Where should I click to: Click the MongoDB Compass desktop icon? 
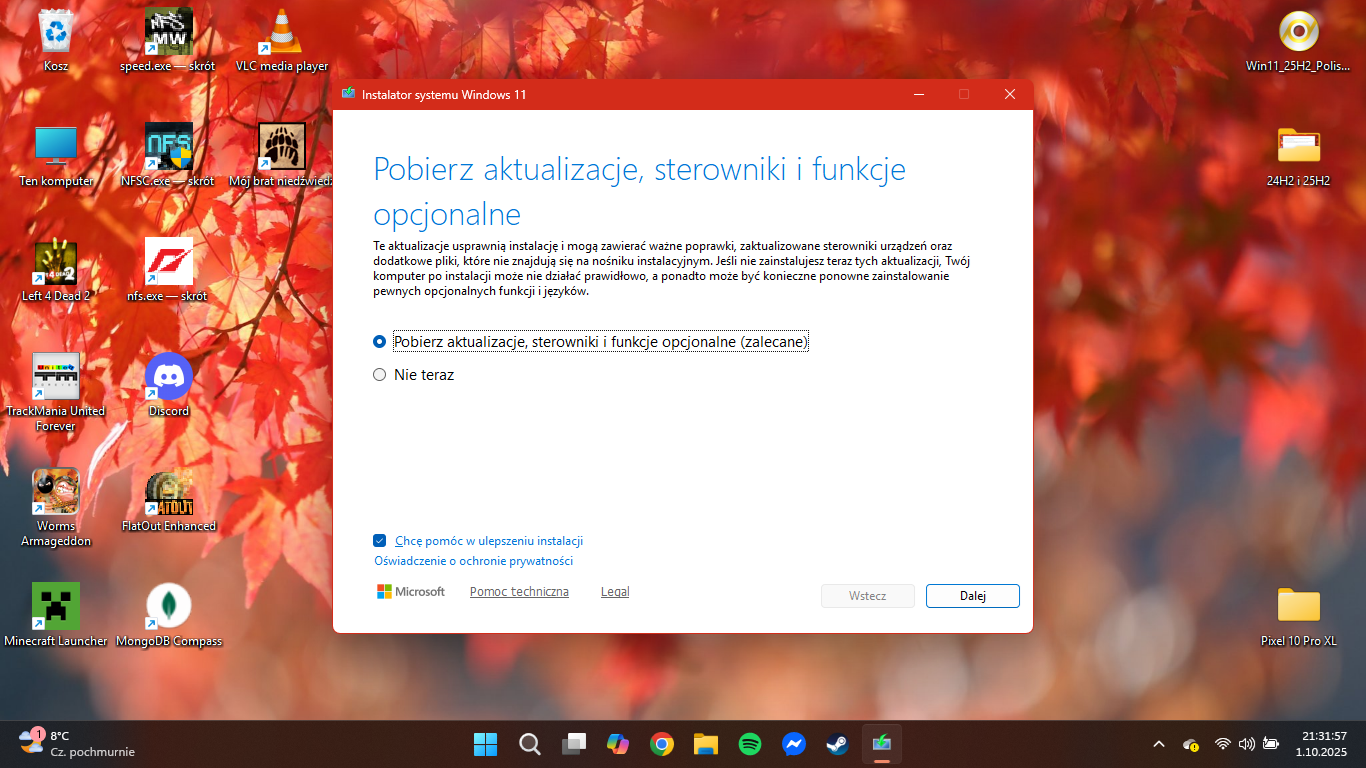click(168, 607)
